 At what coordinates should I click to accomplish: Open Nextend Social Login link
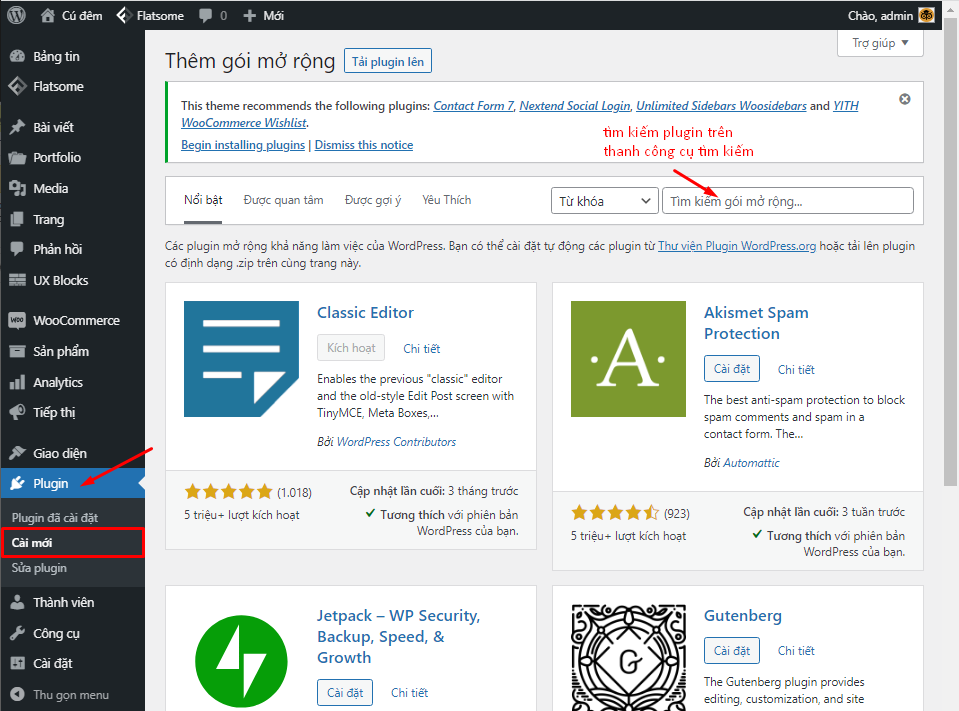(x=574, y=106)
